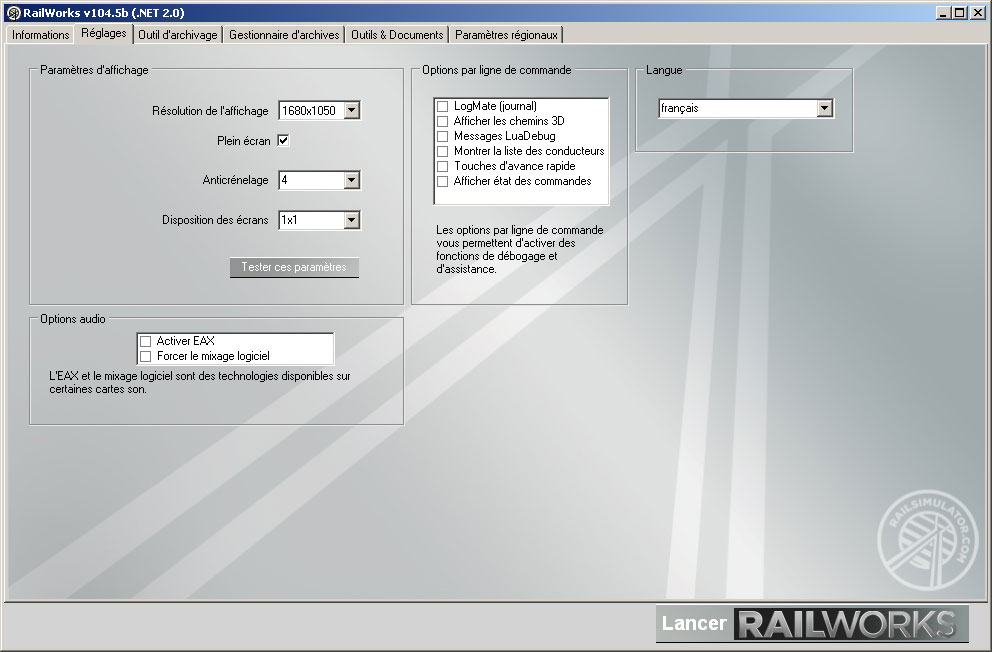Open the Langue français dropdown
The width and height of the screenshot is (992, 652).
[824, 108]
